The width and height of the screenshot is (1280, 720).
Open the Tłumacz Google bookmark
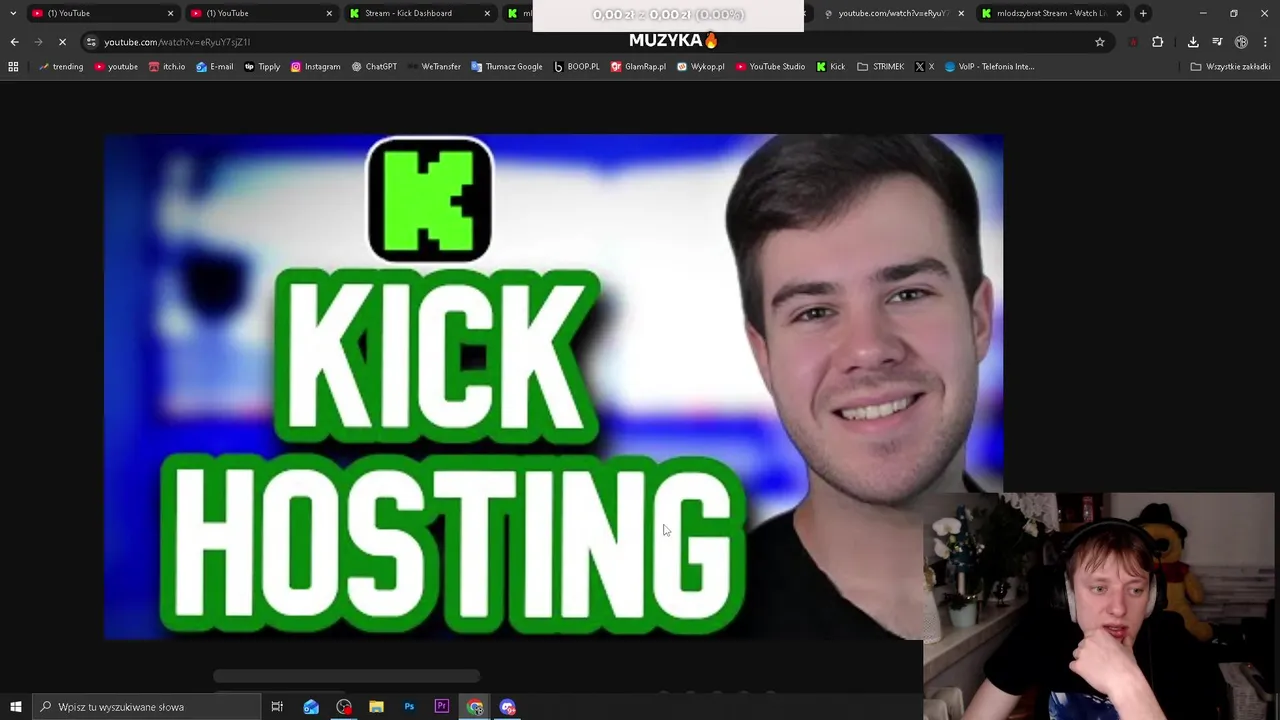click(x=507, y=67)
